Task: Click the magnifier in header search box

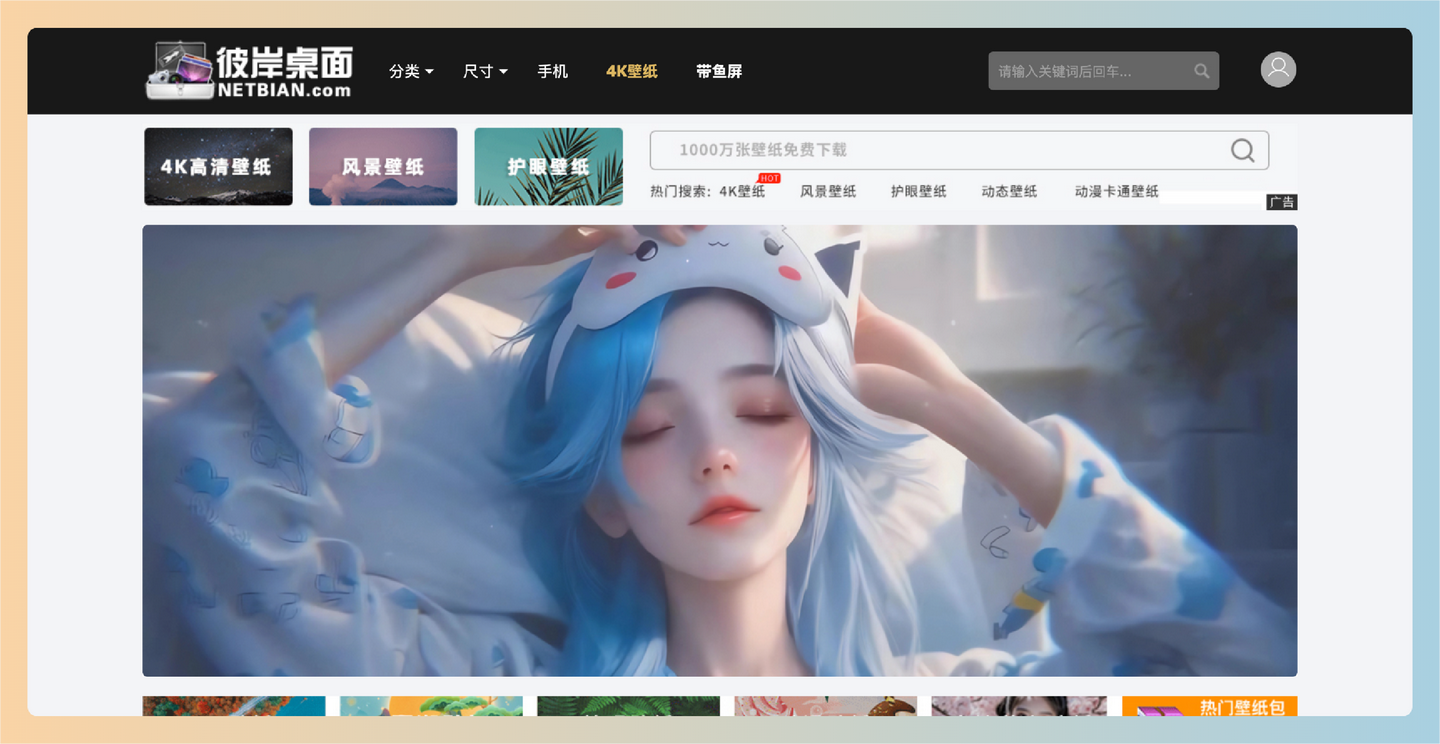Action: tap(1202, 71)
